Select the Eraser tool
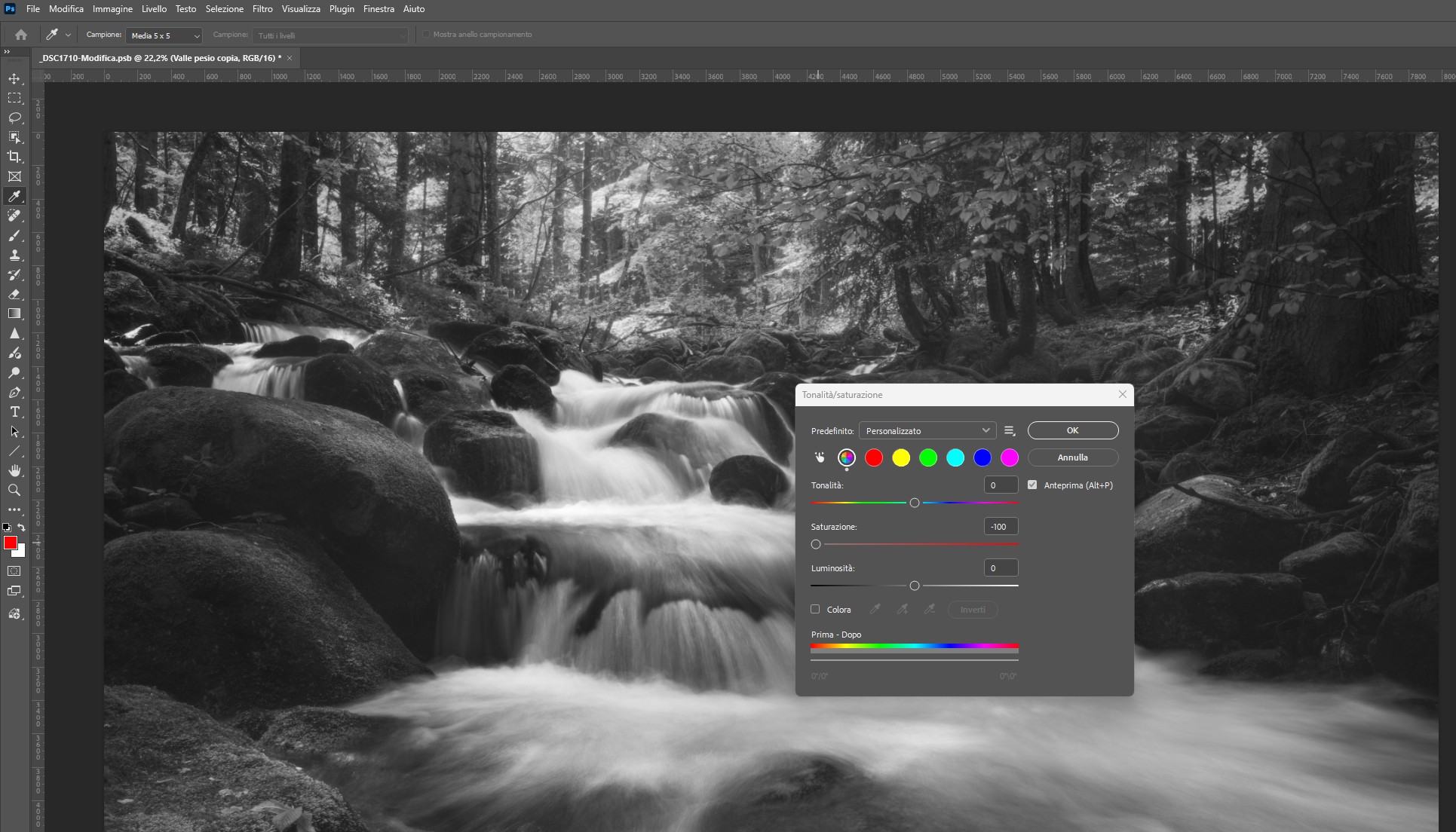 coord(14,295)
